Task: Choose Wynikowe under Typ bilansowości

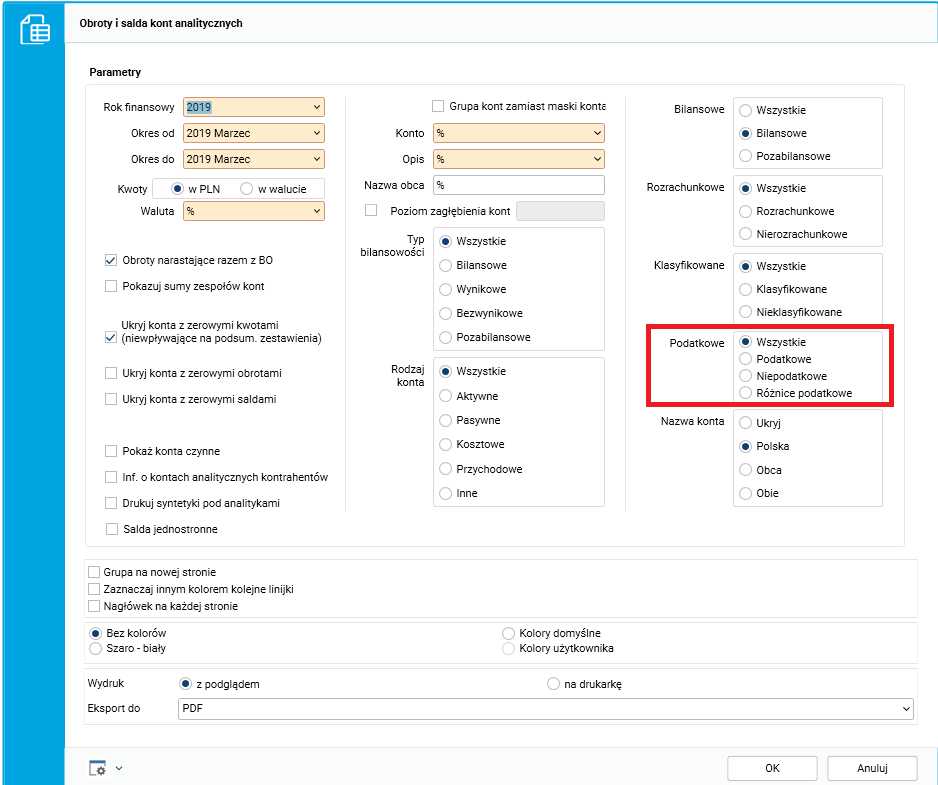Action: [x=446, y=289]
